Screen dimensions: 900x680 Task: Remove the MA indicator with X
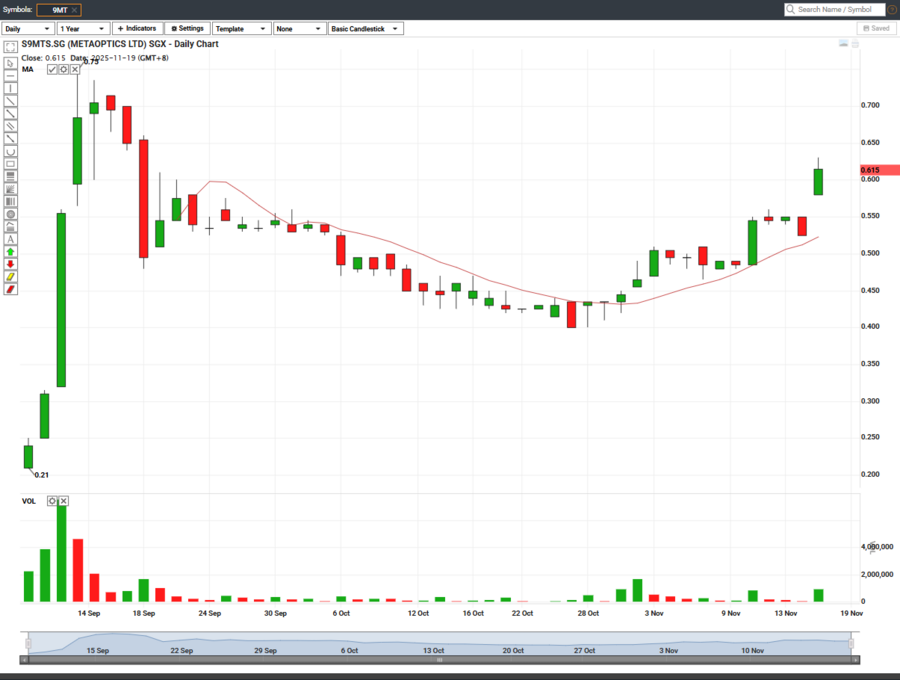pyautogui.click(x=75, y=69)
